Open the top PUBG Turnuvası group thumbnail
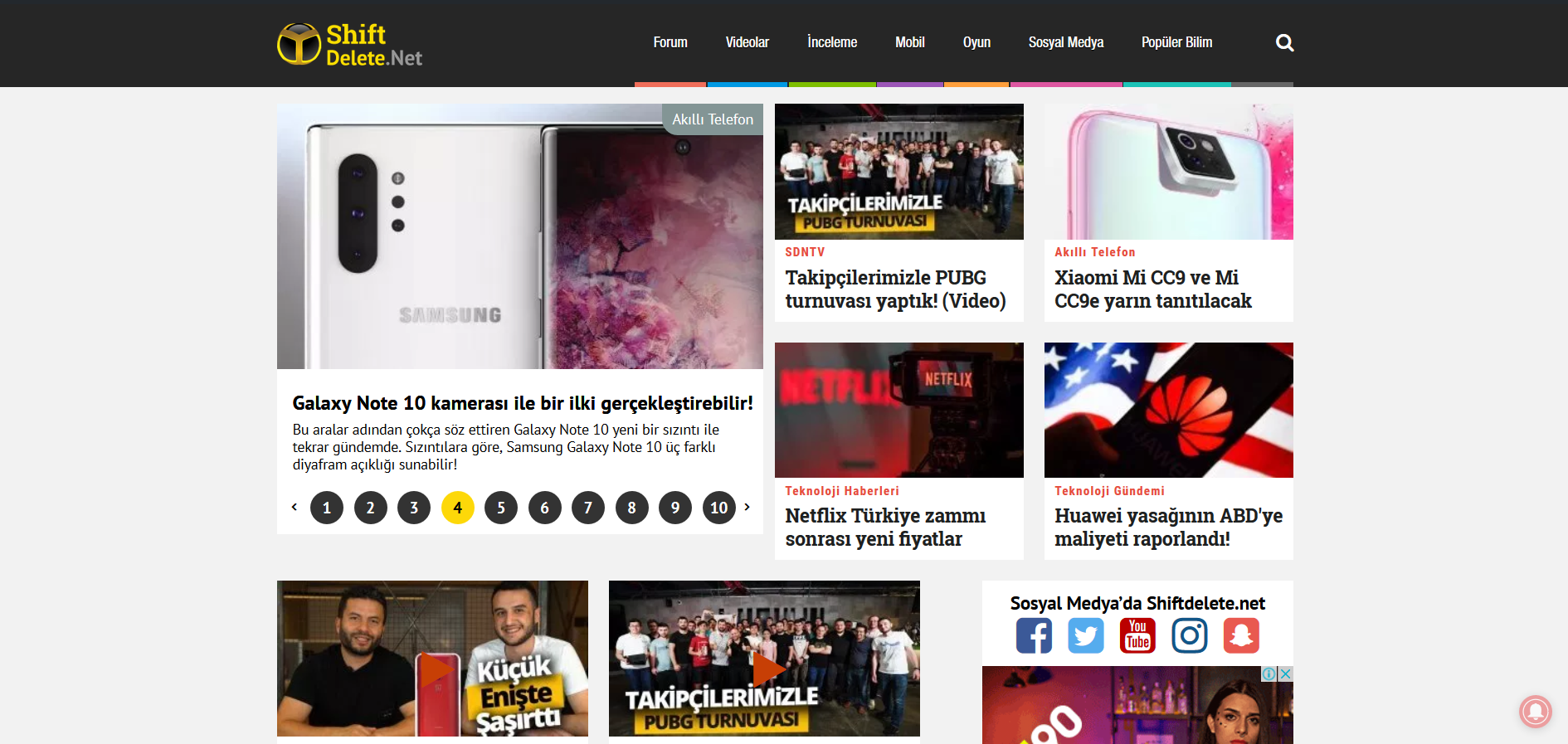 [899, 172]
